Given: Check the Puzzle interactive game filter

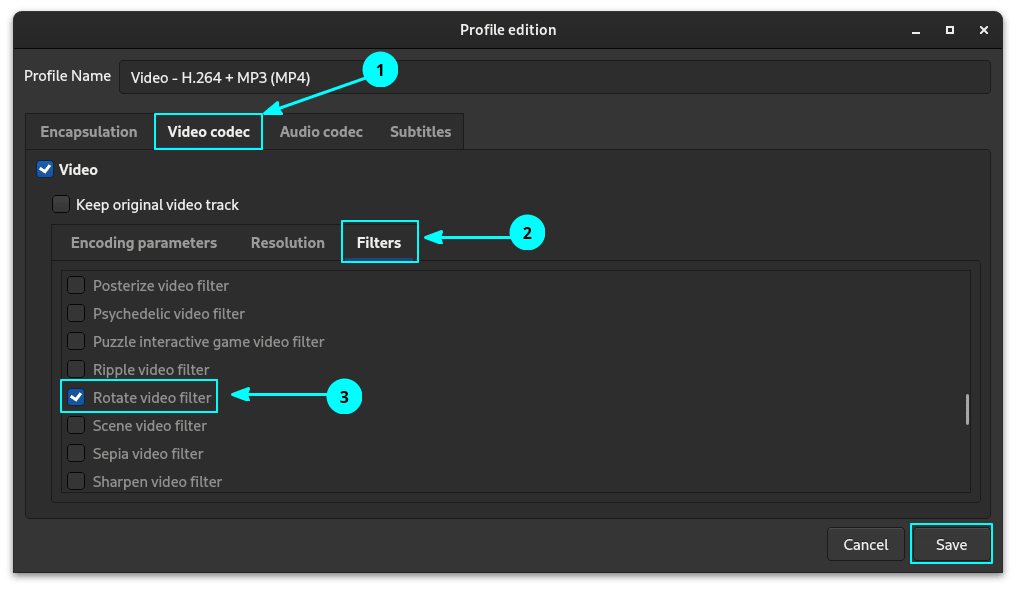Looking at the screenshot, I should point(76,342).
